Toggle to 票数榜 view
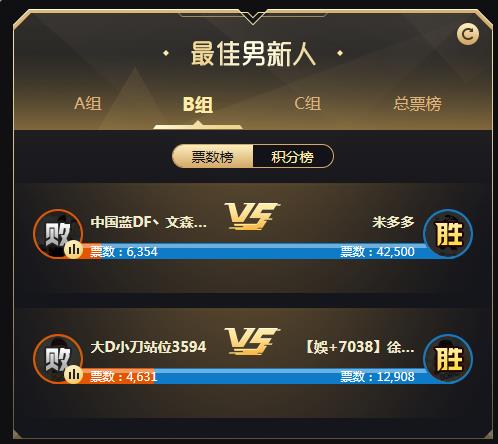498x444 pixels. pyautogui.click(x=213, y=156)
